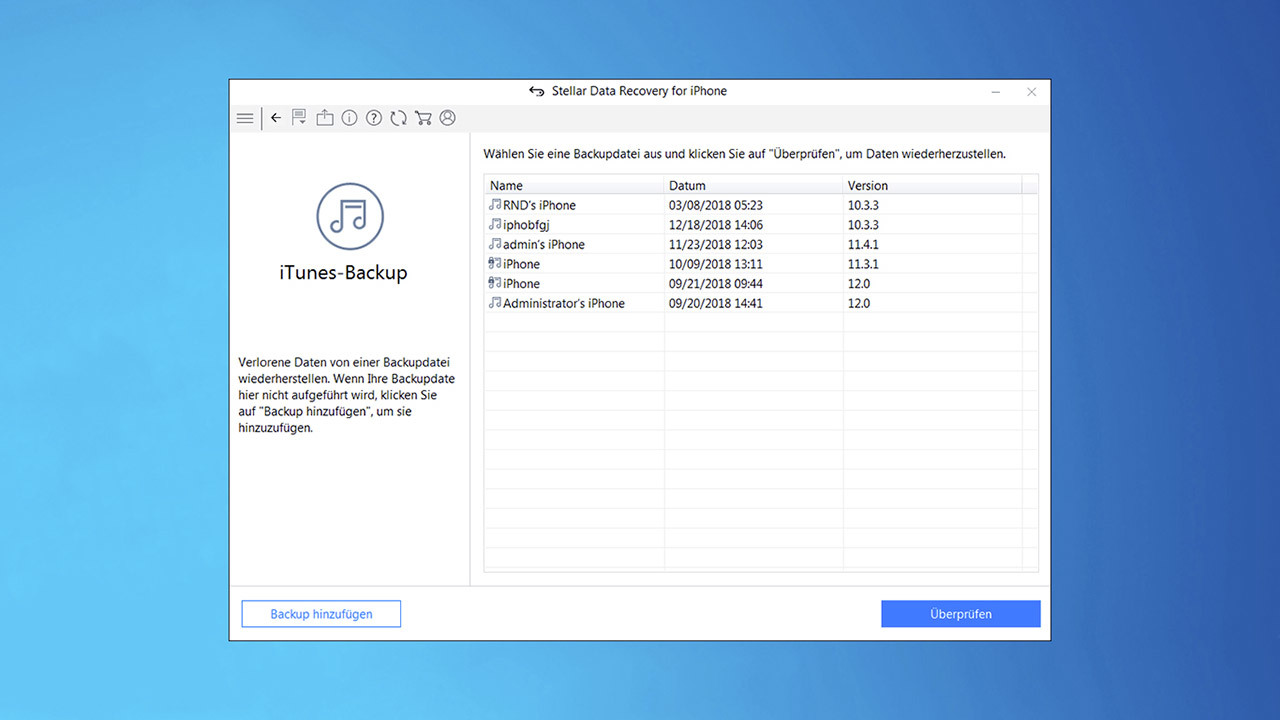Open help with the question mark icon
The width and height of the screenshot is (1280, 720).
tap(374, 118)
